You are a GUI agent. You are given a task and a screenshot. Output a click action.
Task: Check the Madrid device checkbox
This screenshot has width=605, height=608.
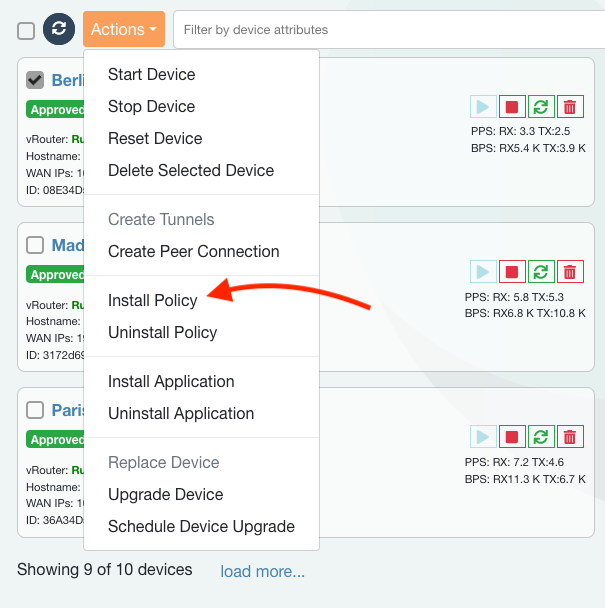pos(35,245)
